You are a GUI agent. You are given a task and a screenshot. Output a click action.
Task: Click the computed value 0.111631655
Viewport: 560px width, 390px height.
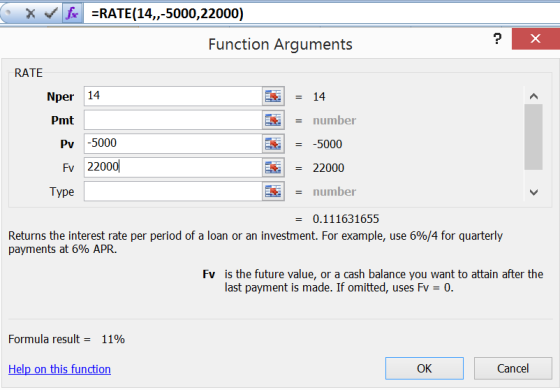[x=346, y=219]
